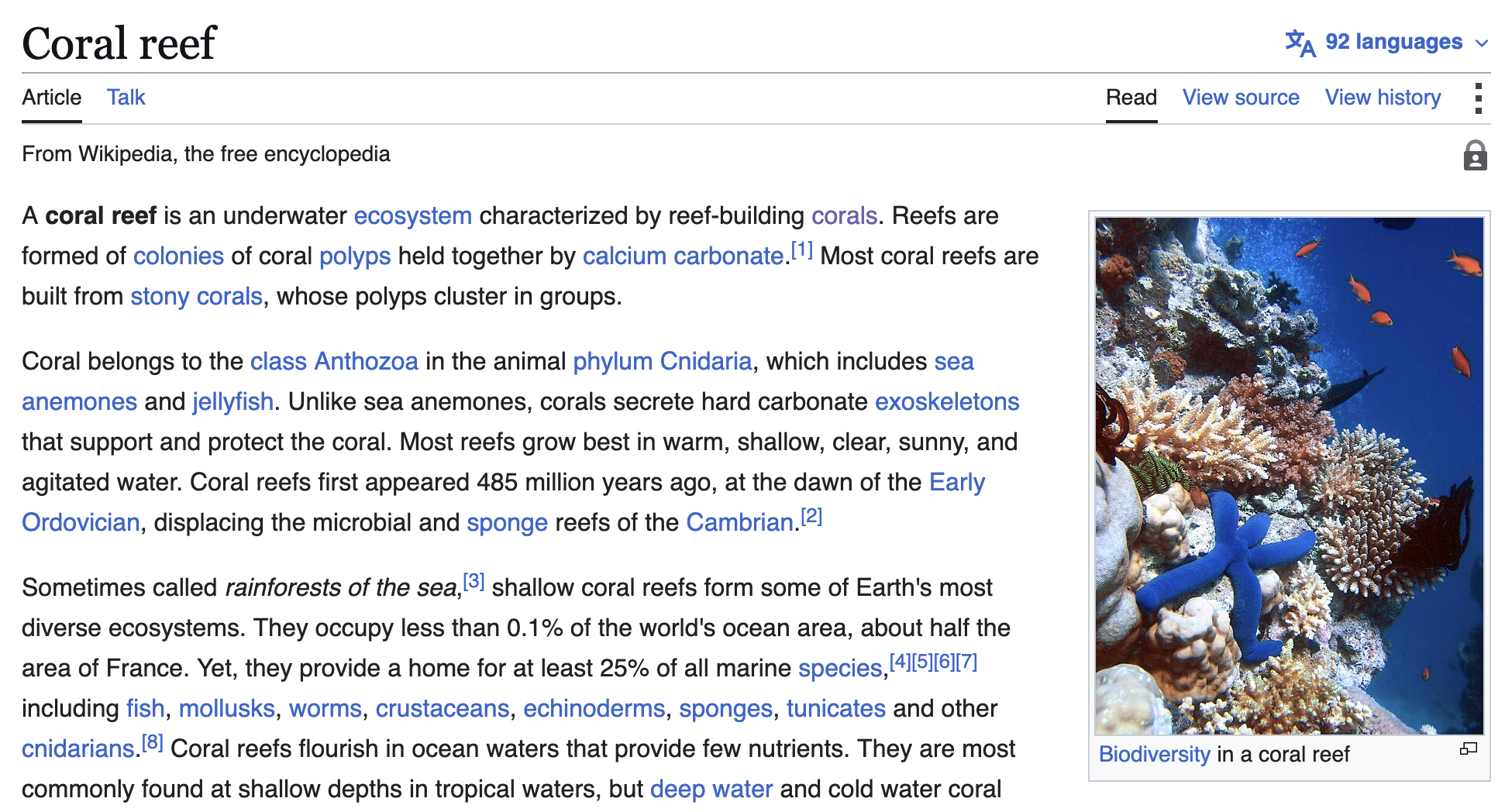
Task: Jump to citation reference [1]
Action: [x=802, y=249]
